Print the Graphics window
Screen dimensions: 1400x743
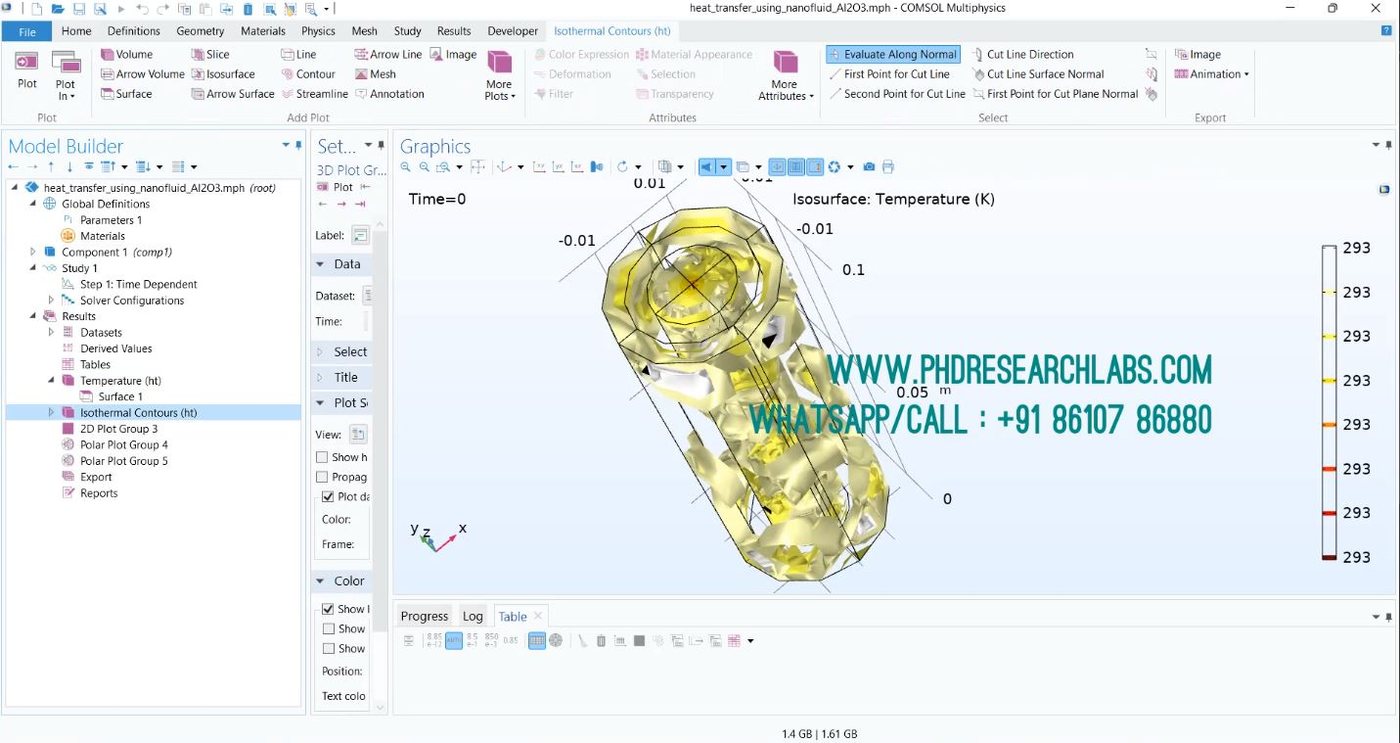888,167
